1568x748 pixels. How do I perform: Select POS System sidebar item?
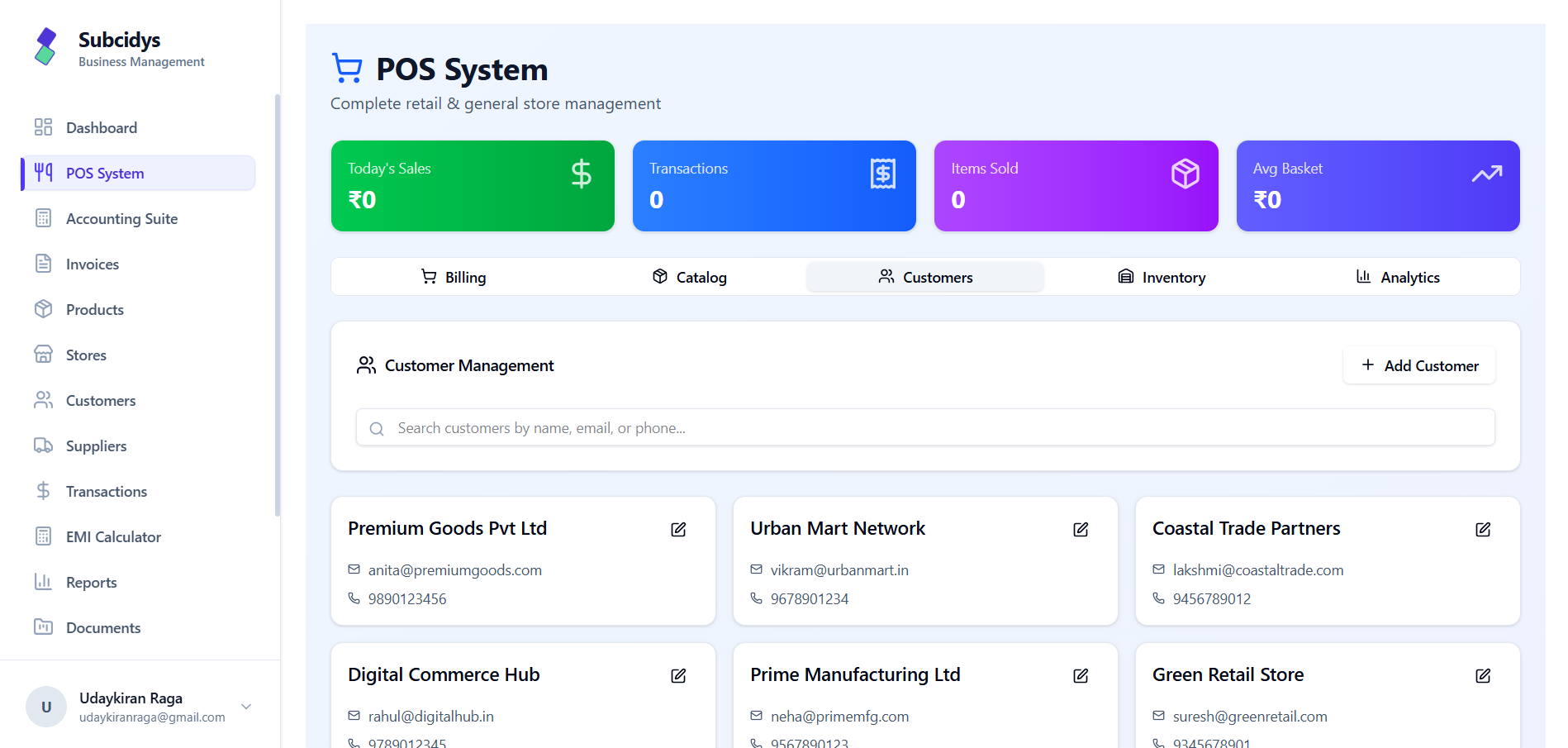point(138,173)
